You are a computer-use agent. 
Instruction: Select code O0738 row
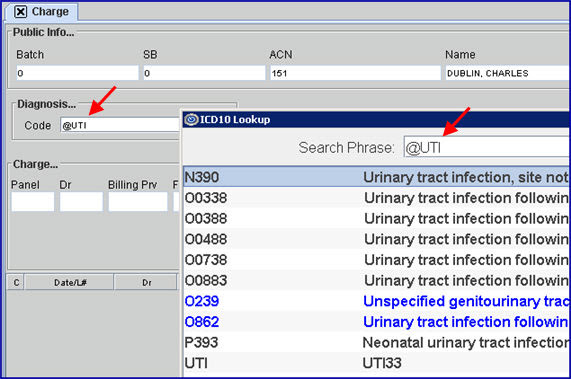(377, 260)
